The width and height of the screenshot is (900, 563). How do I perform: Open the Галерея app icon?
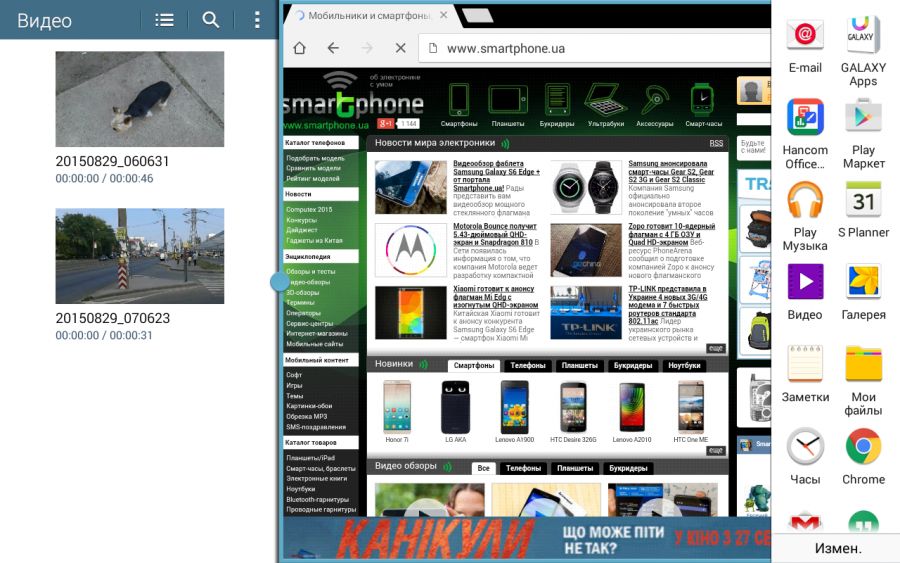pyautogui.click(x=863, y=282)
